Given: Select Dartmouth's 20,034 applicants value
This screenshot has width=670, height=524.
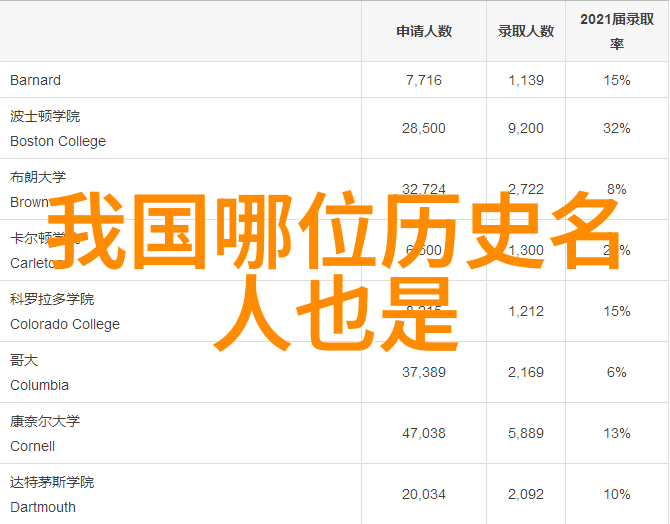Looking at the screenshot, I should click(424, 494).
